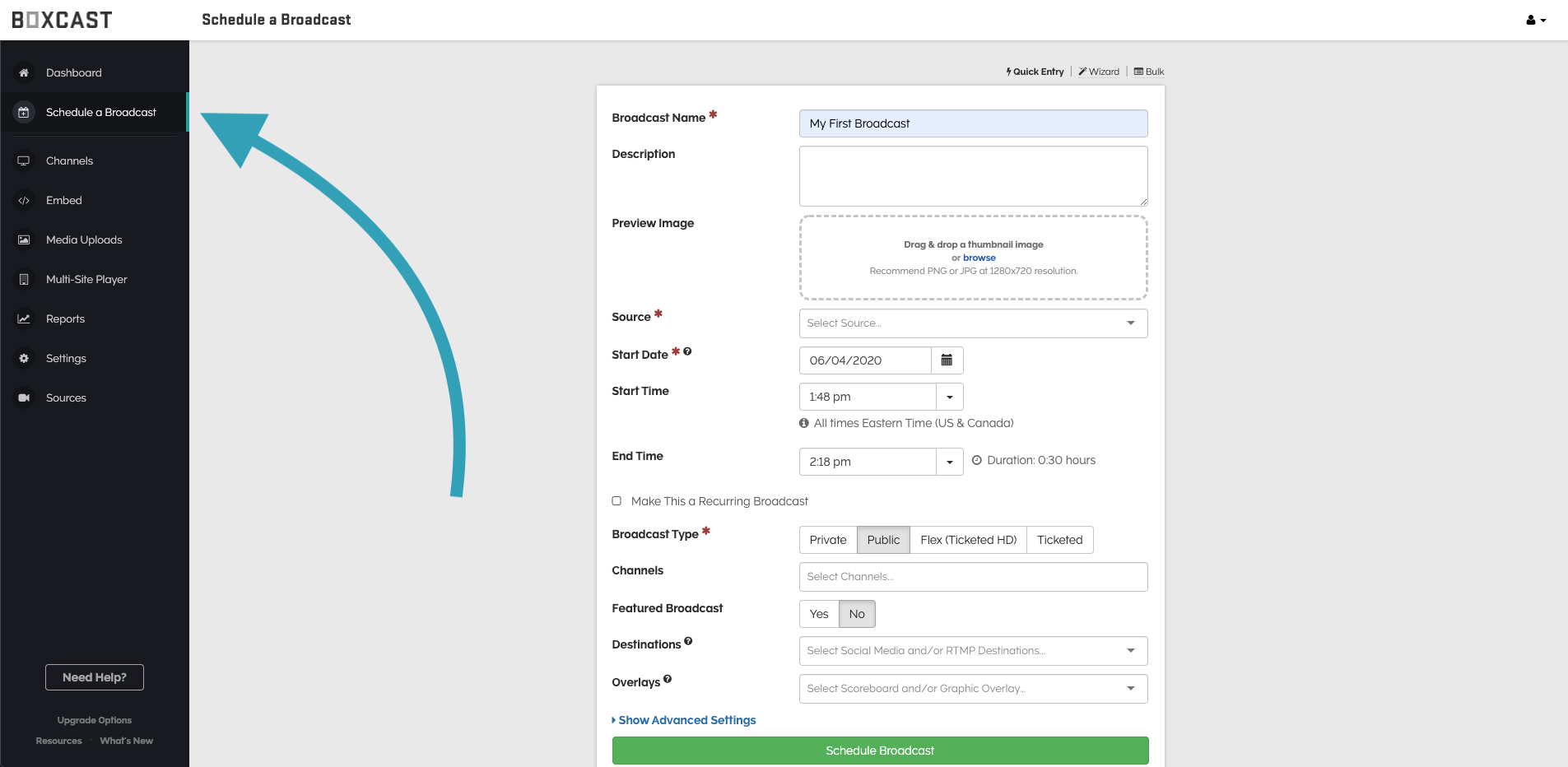Click the Settings gear icon

pos(24,359)
